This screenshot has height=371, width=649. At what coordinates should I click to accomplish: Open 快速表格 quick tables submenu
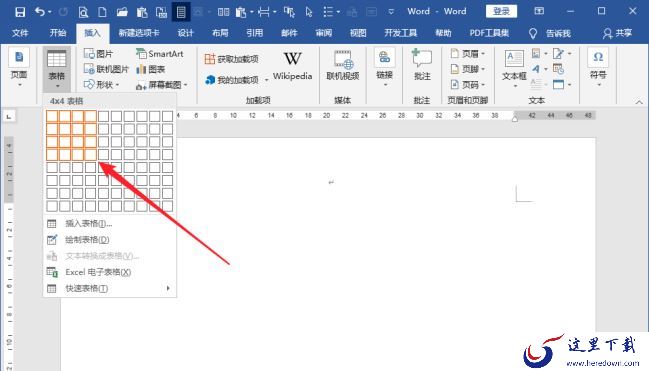[110, 288]
